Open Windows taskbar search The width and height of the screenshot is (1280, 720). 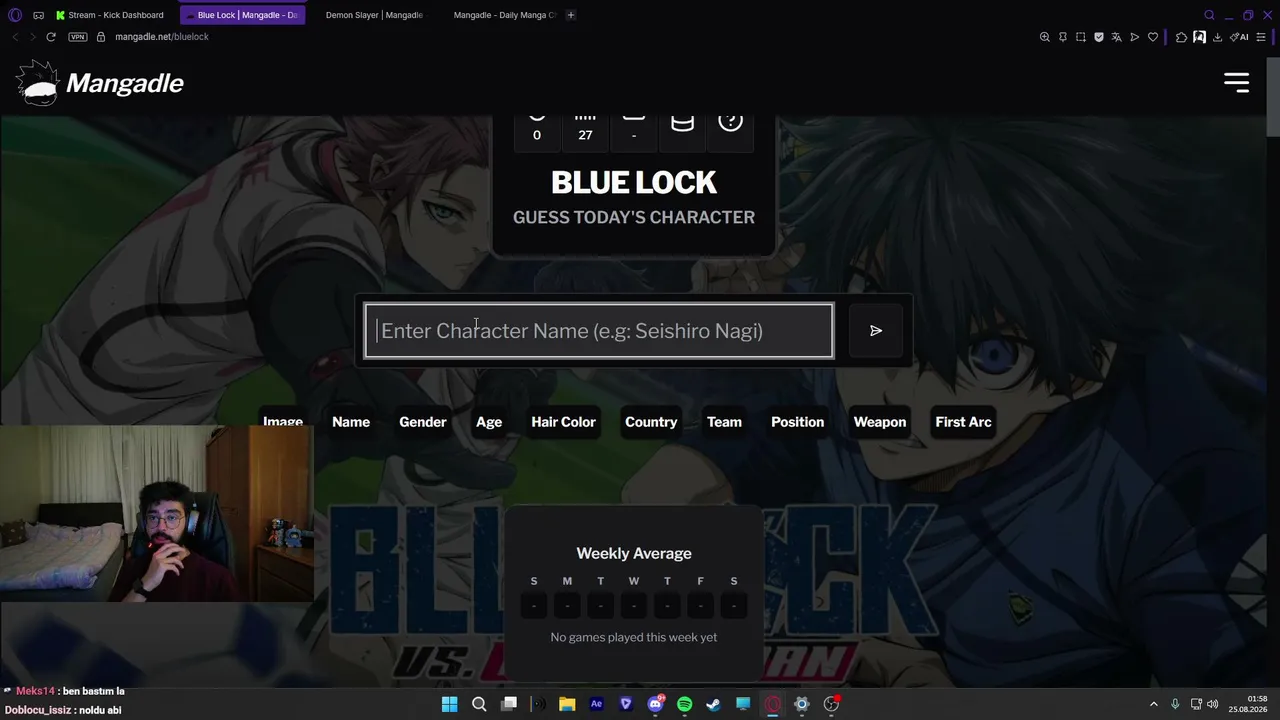tap(479, 704)
